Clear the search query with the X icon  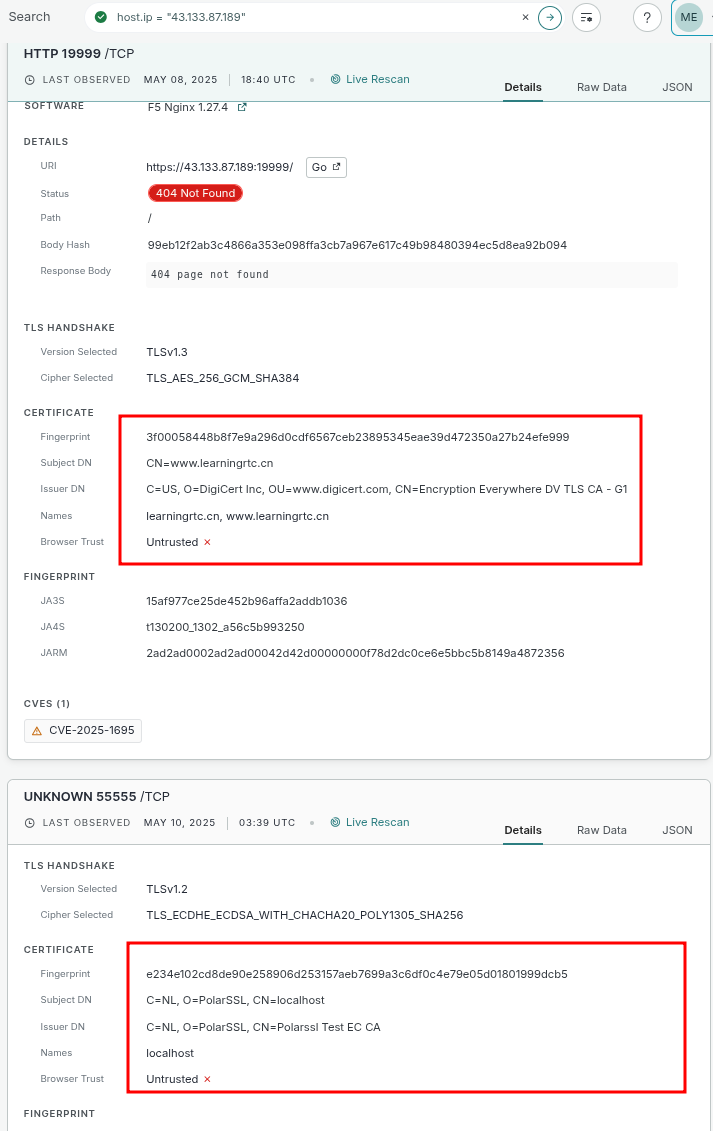coord(526,17)
